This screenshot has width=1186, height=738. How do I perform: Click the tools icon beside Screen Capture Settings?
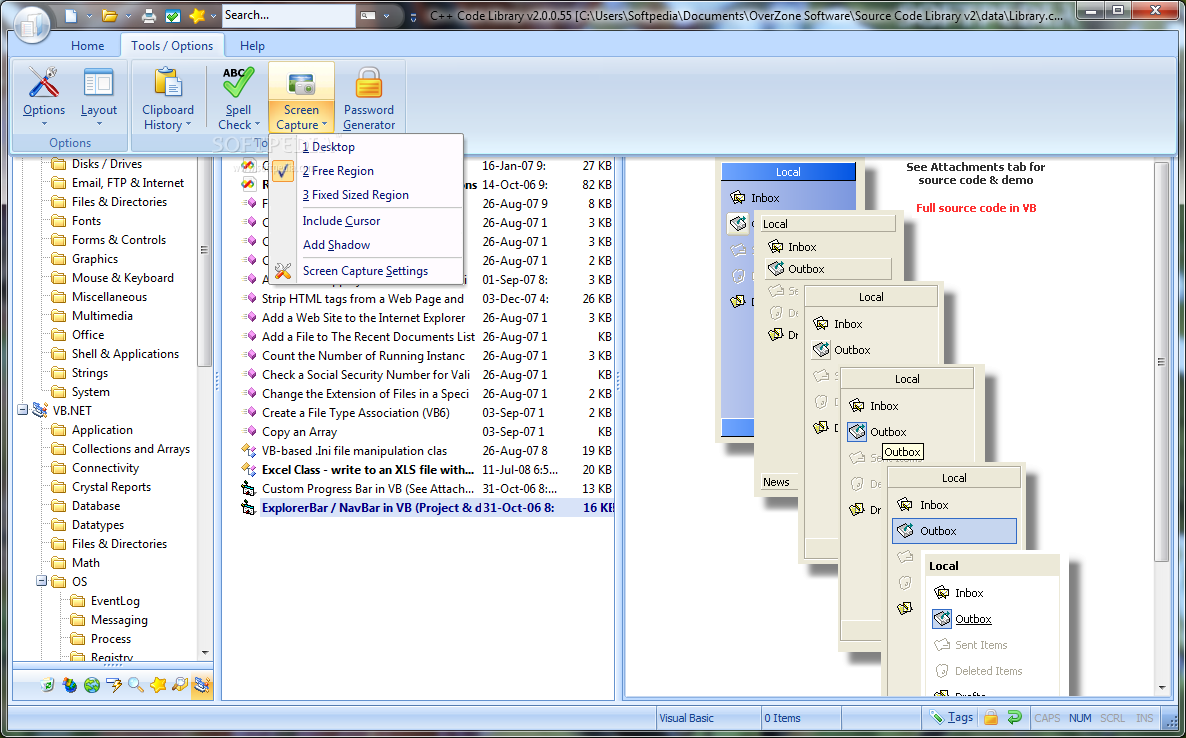coord(283,271)
